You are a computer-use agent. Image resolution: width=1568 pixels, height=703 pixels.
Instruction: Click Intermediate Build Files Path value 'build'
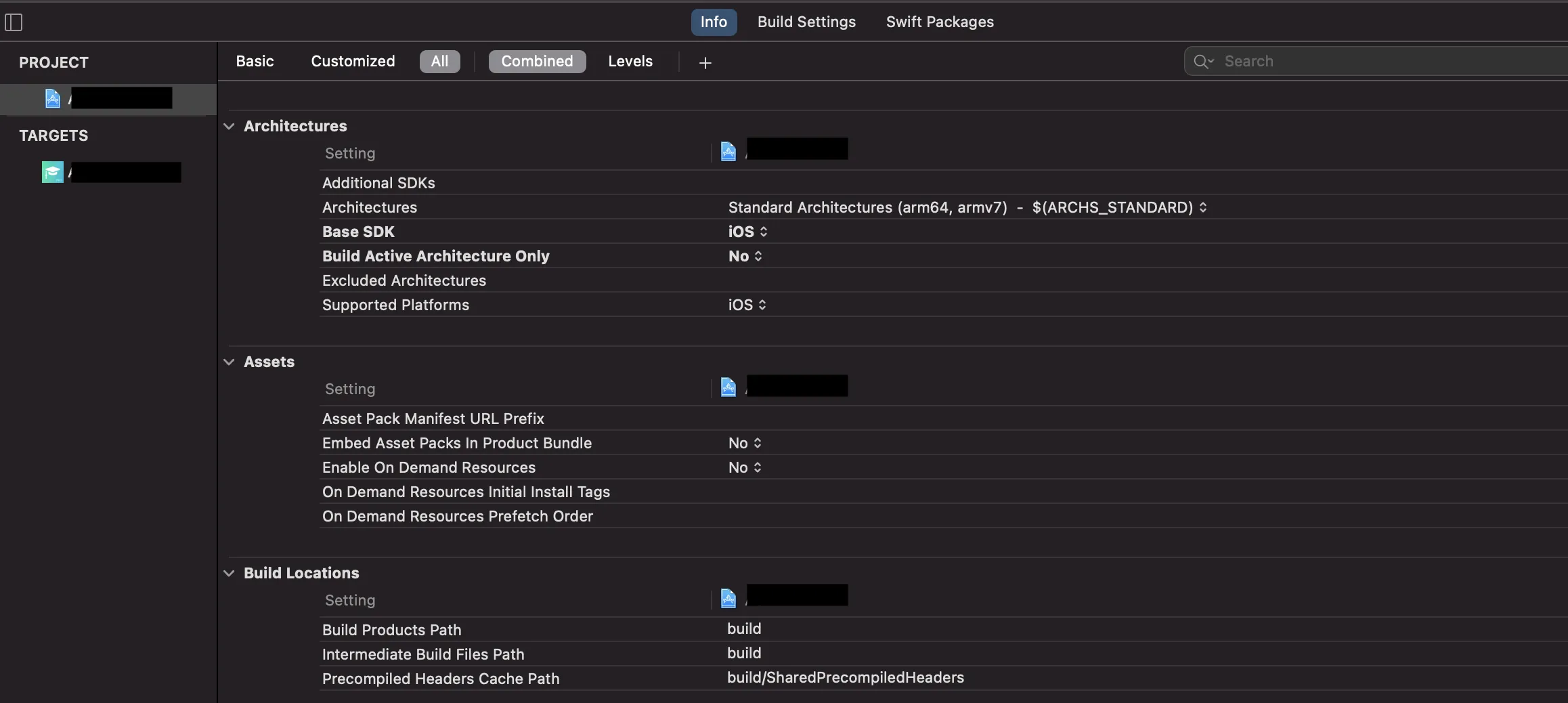pyautogui.click(x=744, y=653)
